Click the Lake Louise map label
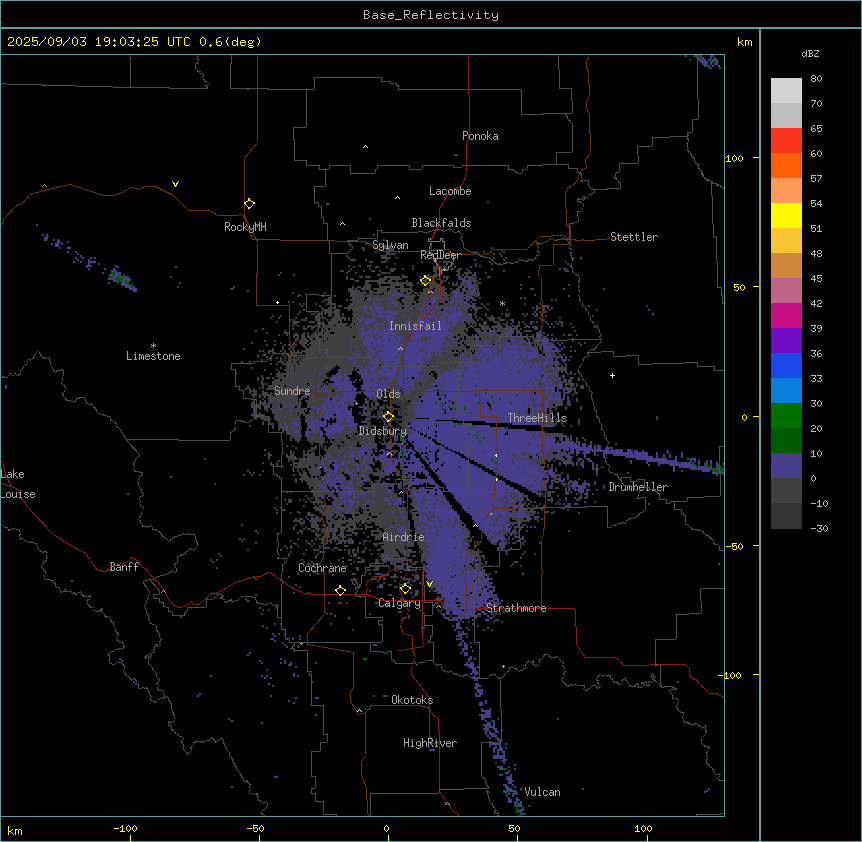862x842 pixels. [18, 484]
